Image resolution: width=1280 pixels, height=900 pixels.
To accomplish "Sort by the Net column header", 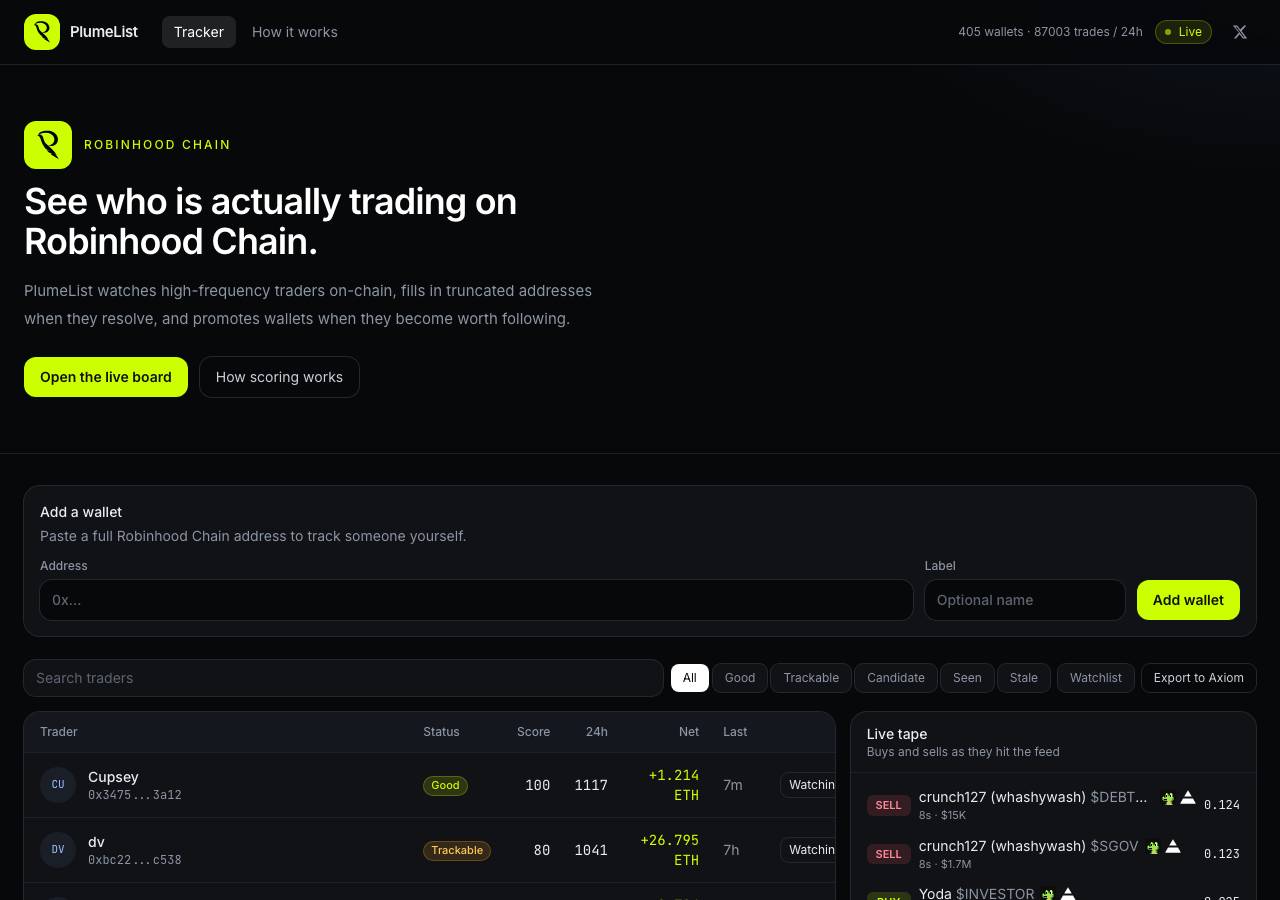I will [x=689, y=732].
